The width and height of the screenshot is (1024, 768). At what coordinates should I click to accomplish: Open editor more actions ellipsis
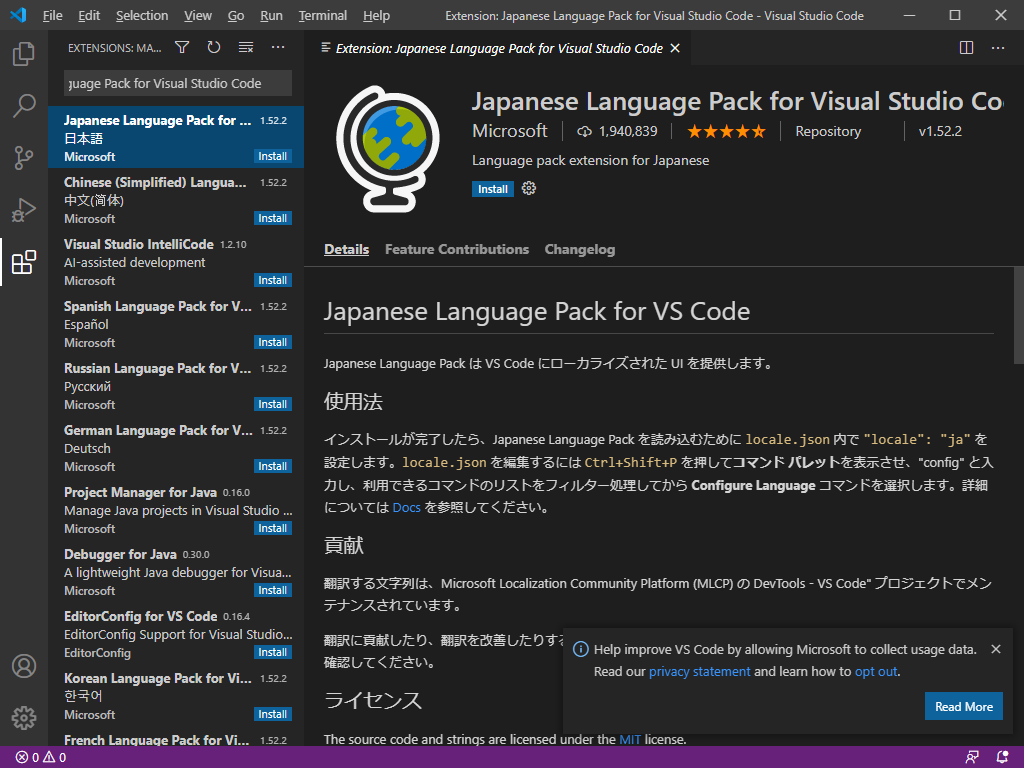pos(998,48)
